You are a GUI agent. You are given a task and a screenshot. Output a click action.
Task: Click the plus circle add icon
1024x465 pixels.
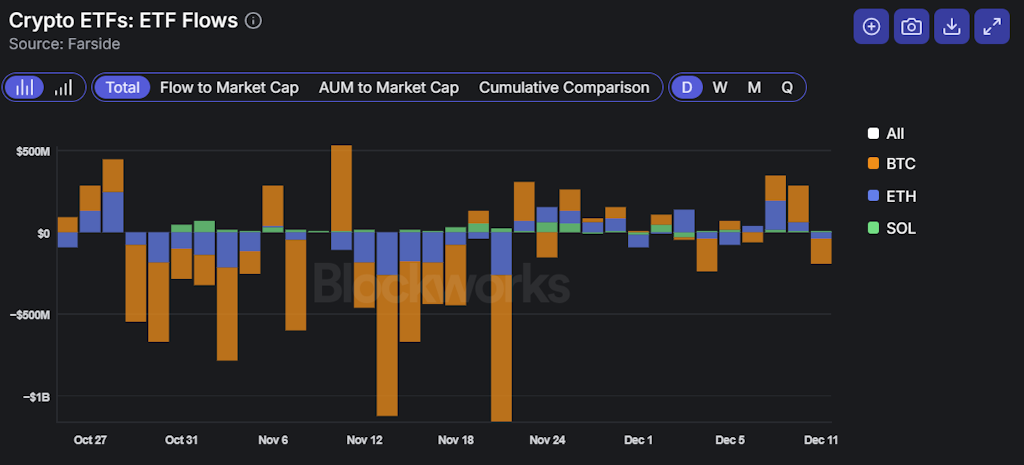pyautogui.click(x=871, y=27)
